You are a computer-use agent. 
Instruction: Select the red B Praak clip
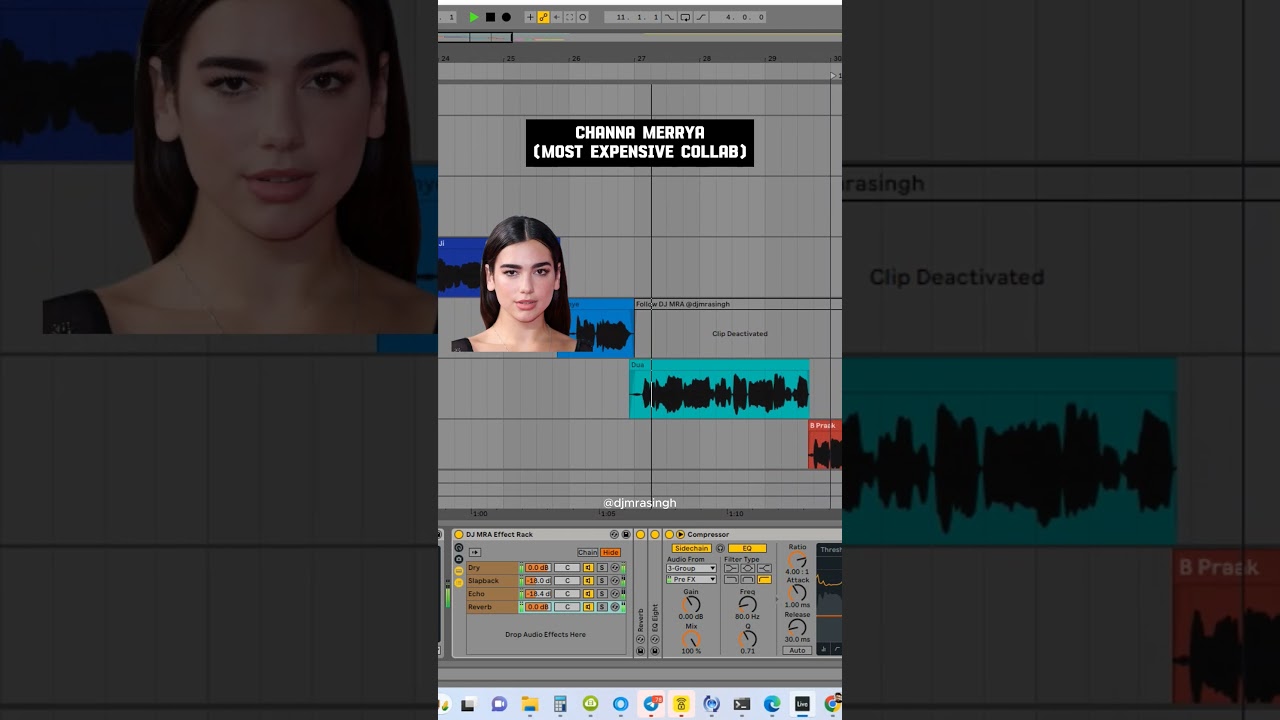pyautogui.click(x=825, y=445)
